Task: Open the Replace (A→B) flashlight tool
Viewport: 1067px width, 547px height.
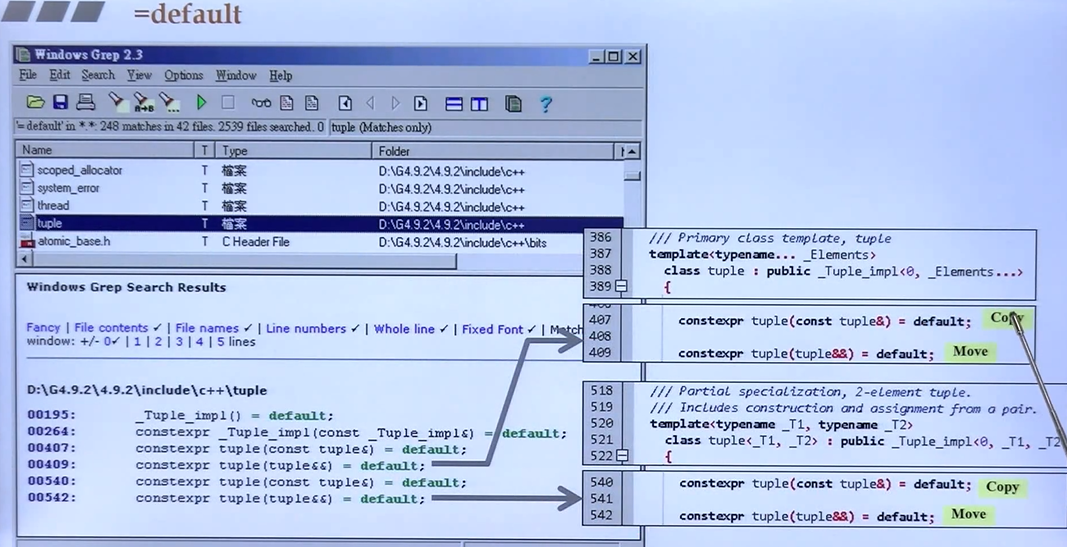Action: (143, 103)
